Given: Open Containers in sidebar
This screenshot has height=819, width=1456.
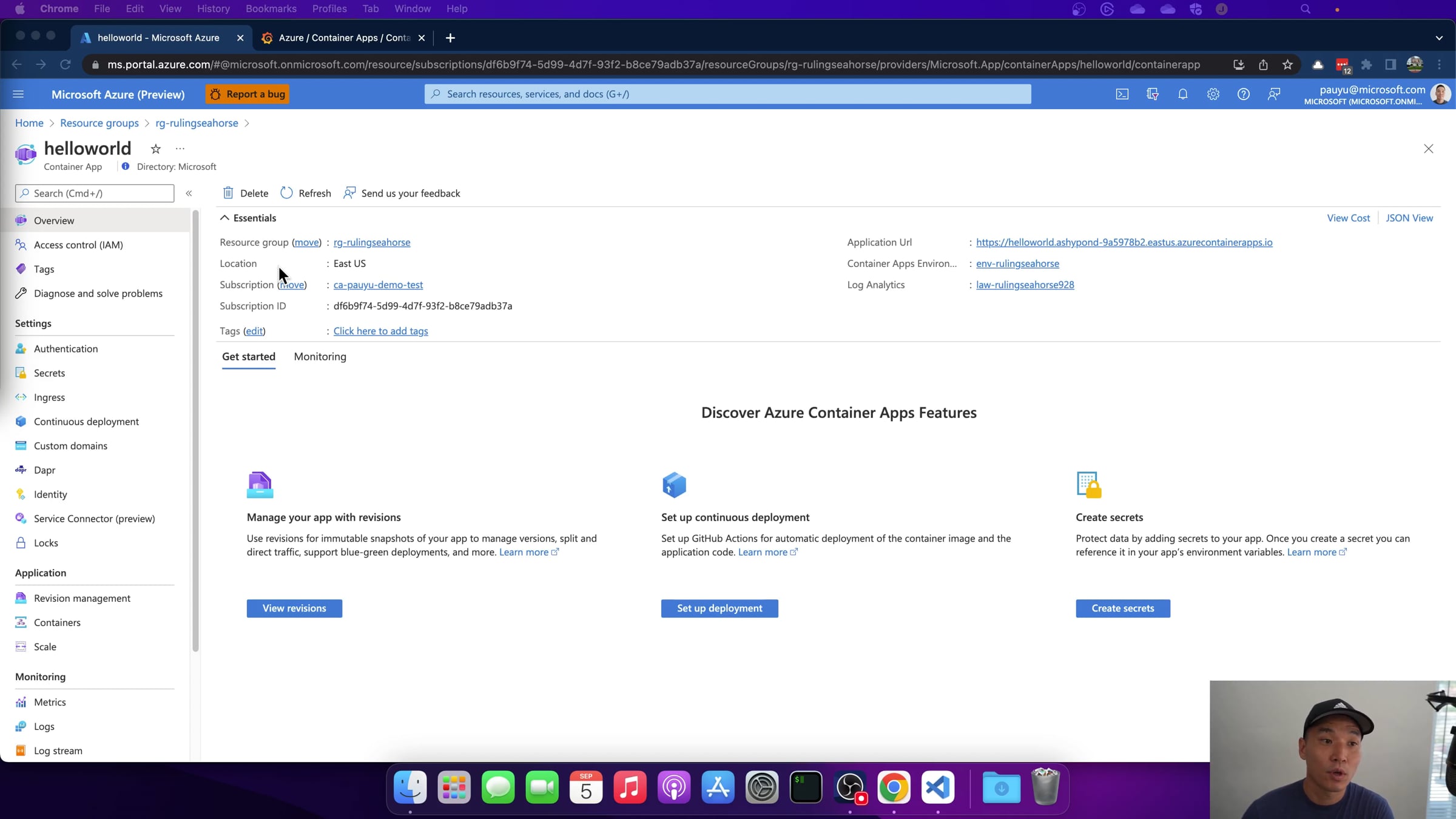Looking at the screenshot, I should pyautogui.click(x=58, y=622).
